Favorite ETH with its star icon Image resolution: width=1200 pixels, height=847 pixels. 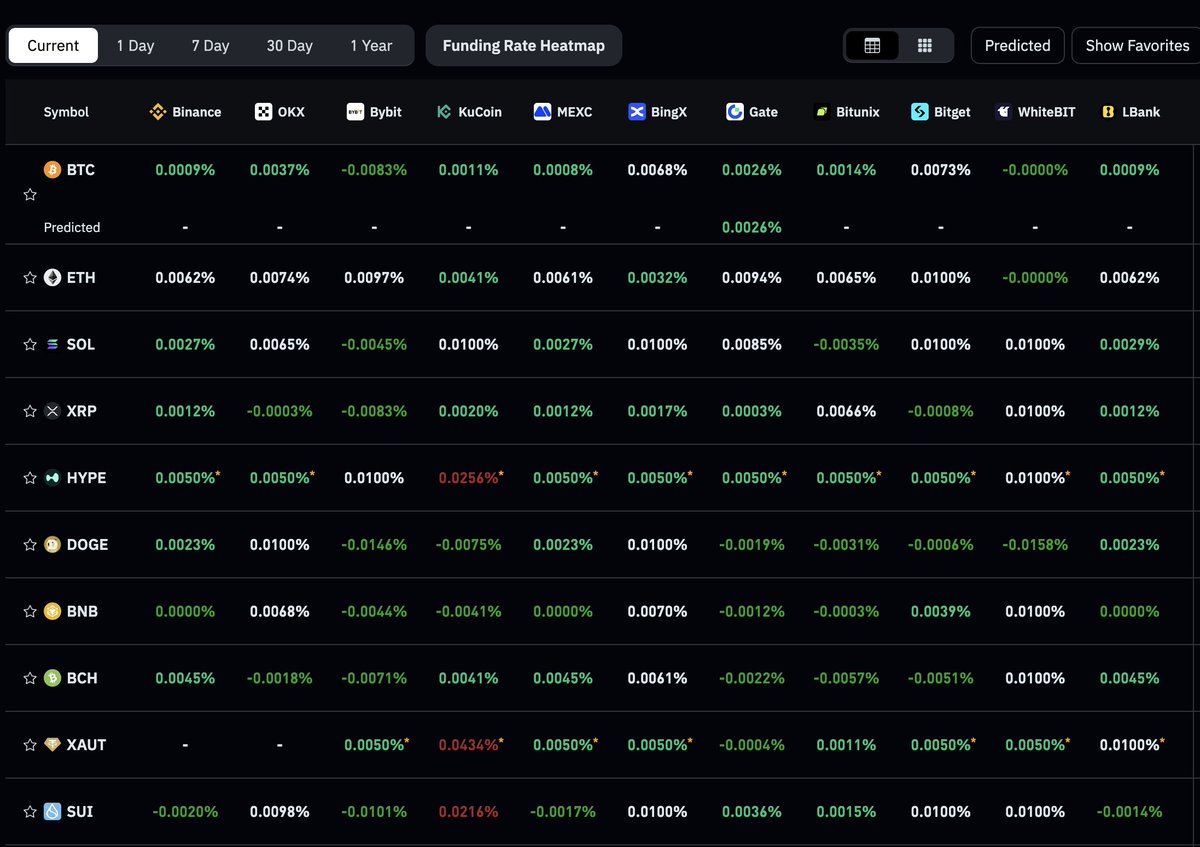coord(30,277)
